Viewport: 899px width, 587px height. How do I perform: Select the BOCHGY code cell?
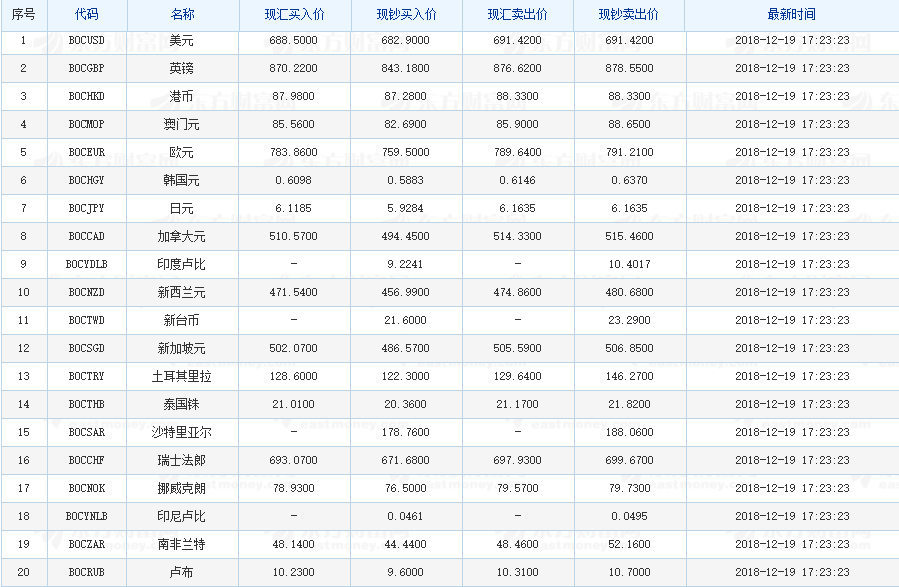tap(87, 181)
